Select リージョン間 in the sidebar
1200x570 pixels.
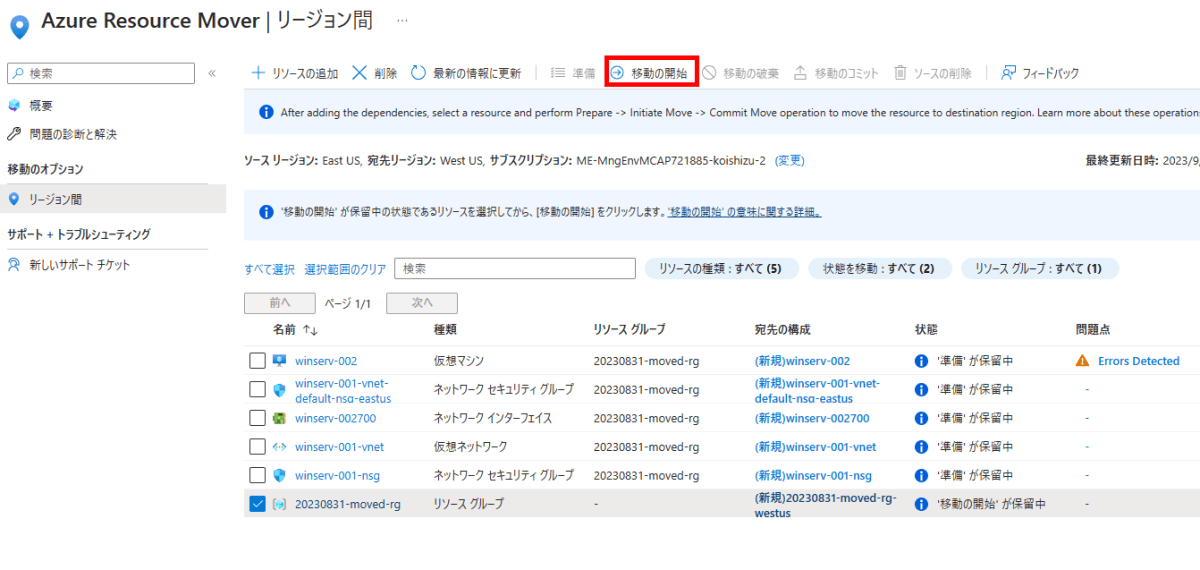114,199
